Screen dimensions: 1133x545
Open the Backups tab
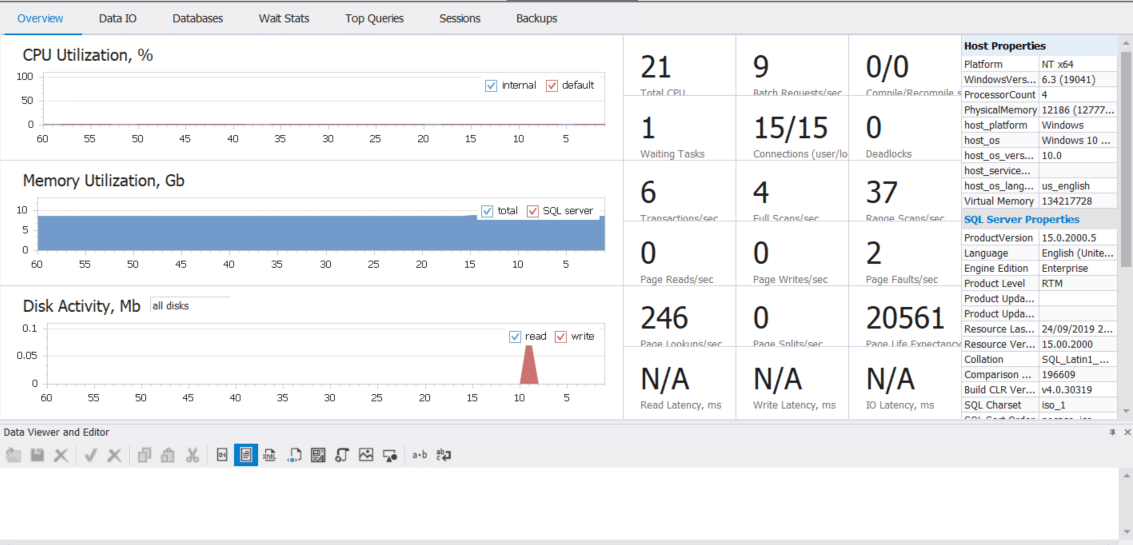(536, 18)
